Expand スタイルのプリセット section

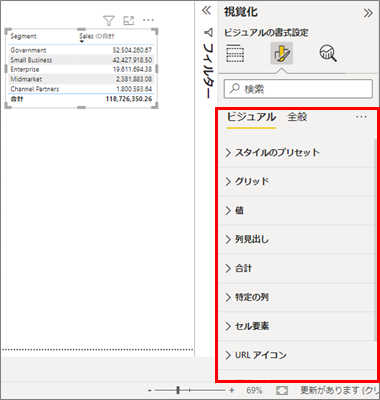click(297, 153)
